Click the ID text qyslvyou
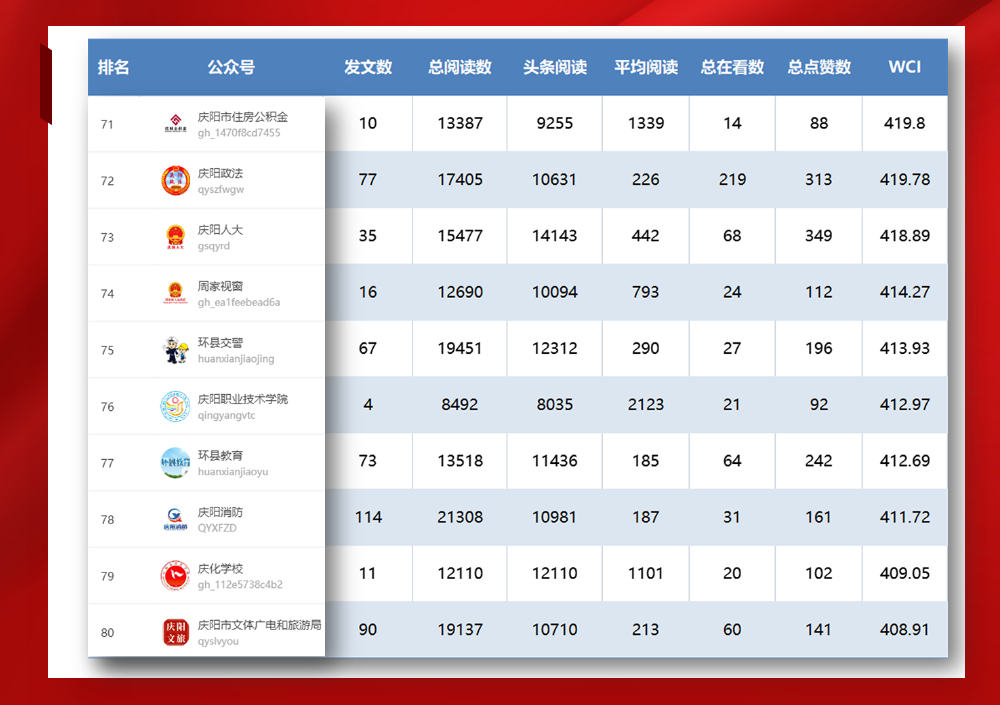The height and width of the screenshot is (705, 1000). [x=218, y=641]
